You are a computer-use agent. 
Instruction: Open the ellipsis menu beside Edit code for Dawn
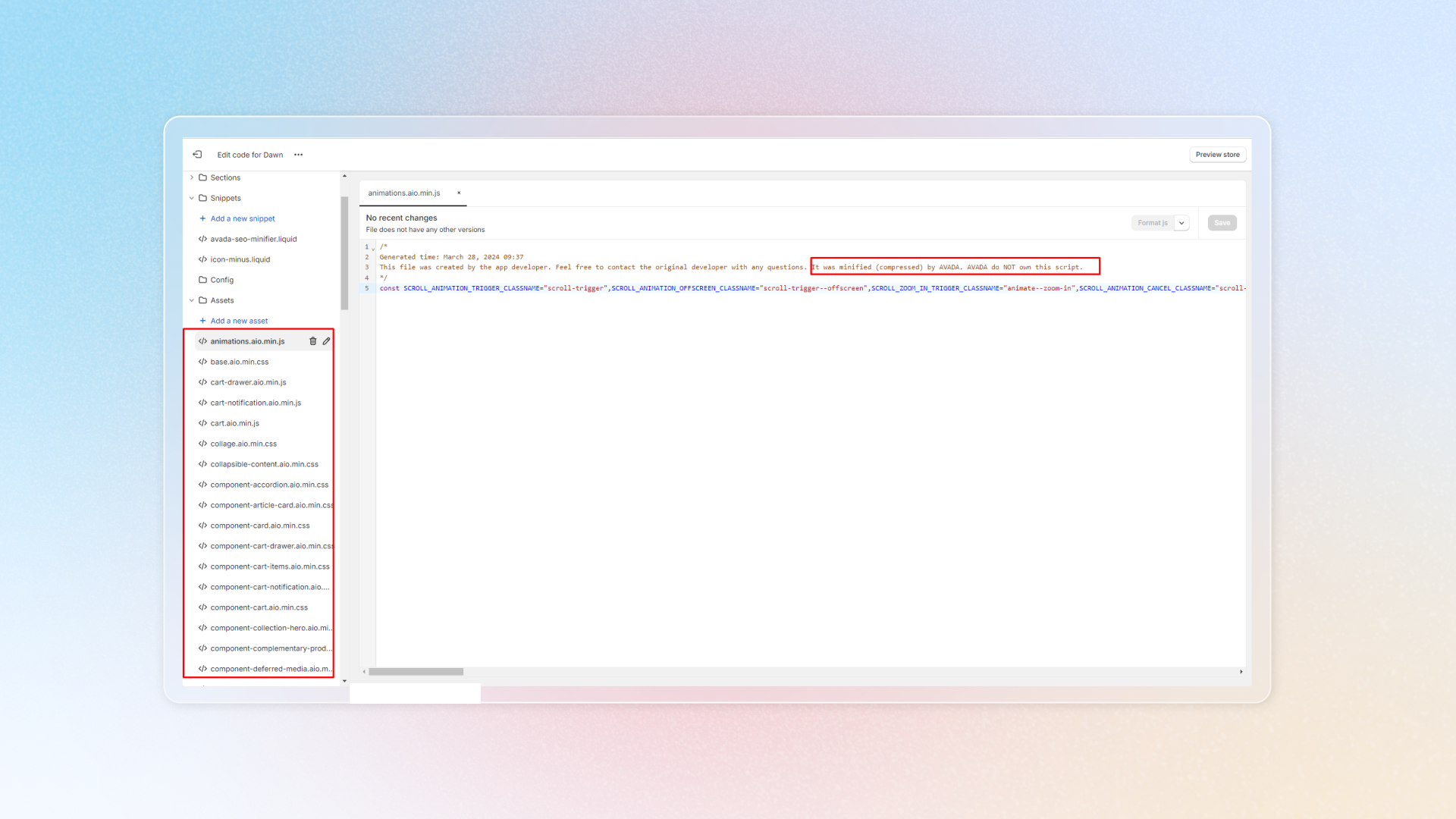point(298,155)
